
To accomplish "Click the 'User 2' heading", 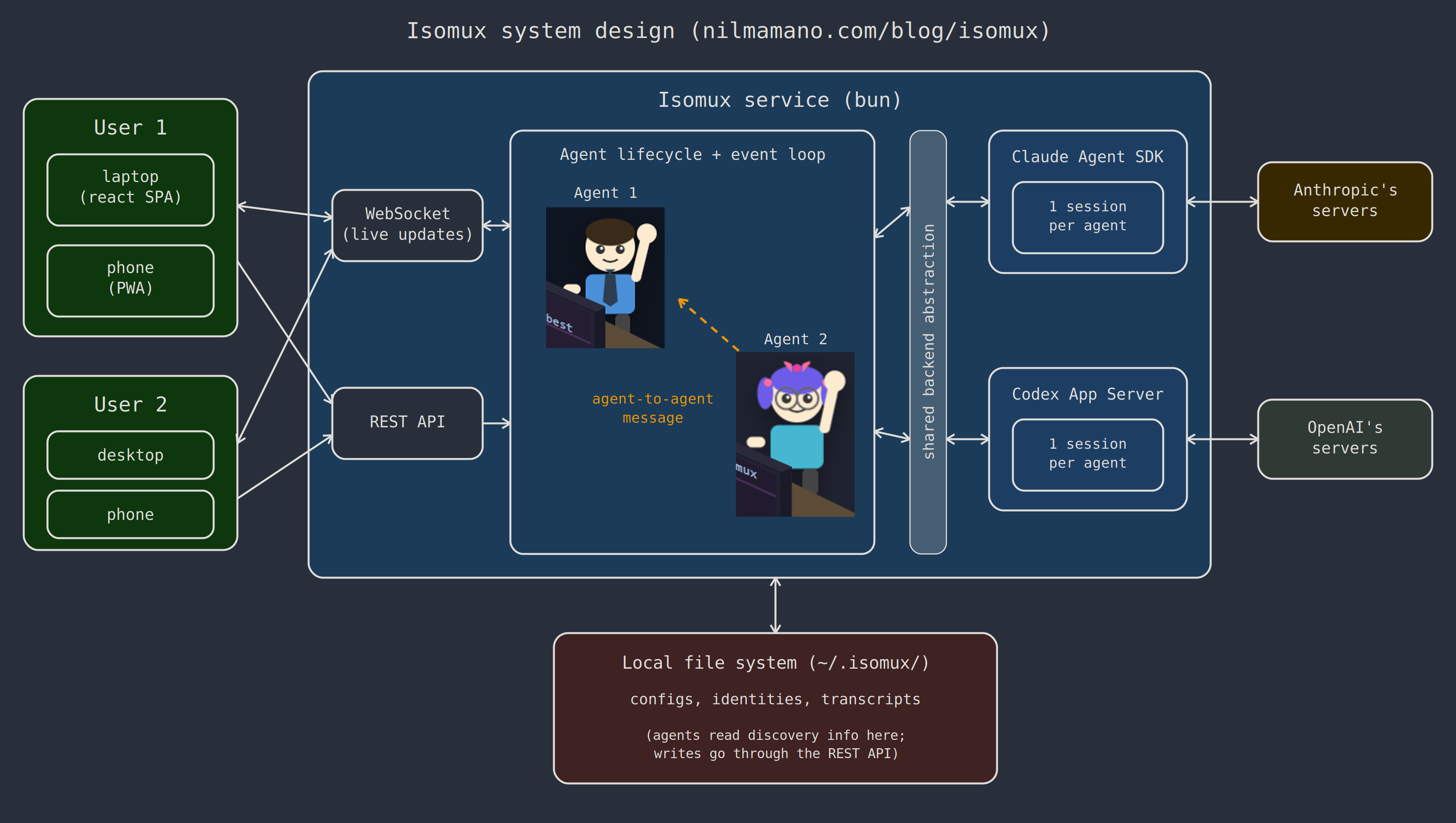I will (131, 405).
